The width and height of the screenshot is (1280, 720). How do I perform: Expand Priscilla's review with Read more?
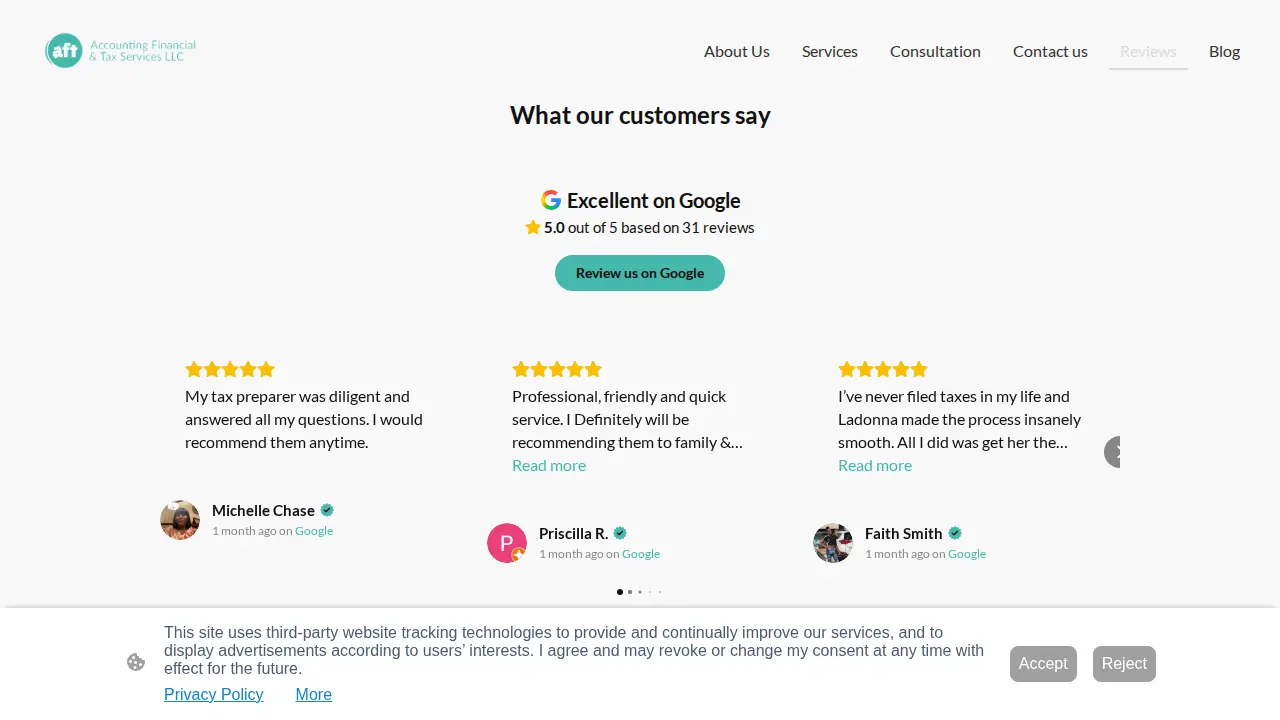tap(549, 465)
